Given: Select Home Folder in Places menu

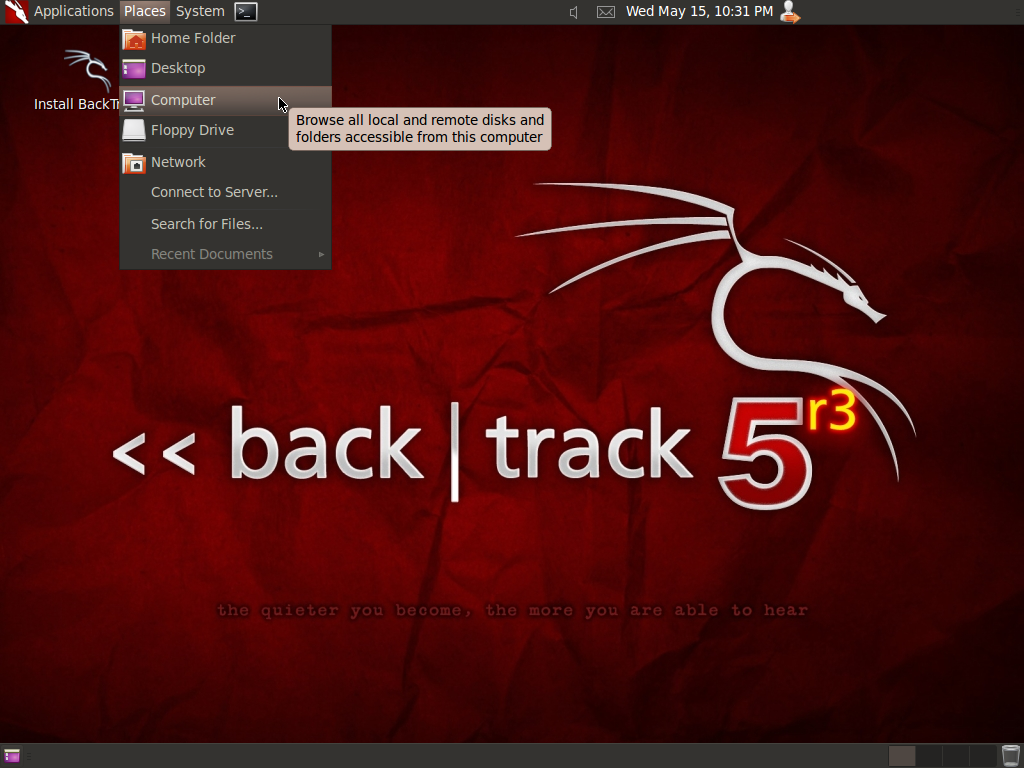Looking at the screenshot, I should pos(225,39).
